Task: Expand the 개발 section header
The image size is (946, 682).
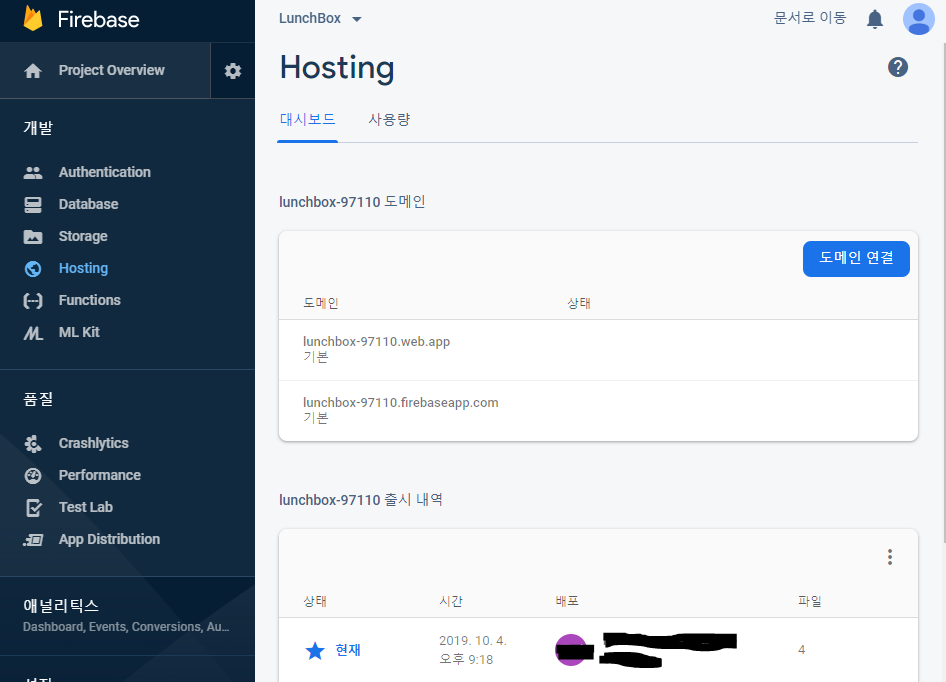Action: 38,128
